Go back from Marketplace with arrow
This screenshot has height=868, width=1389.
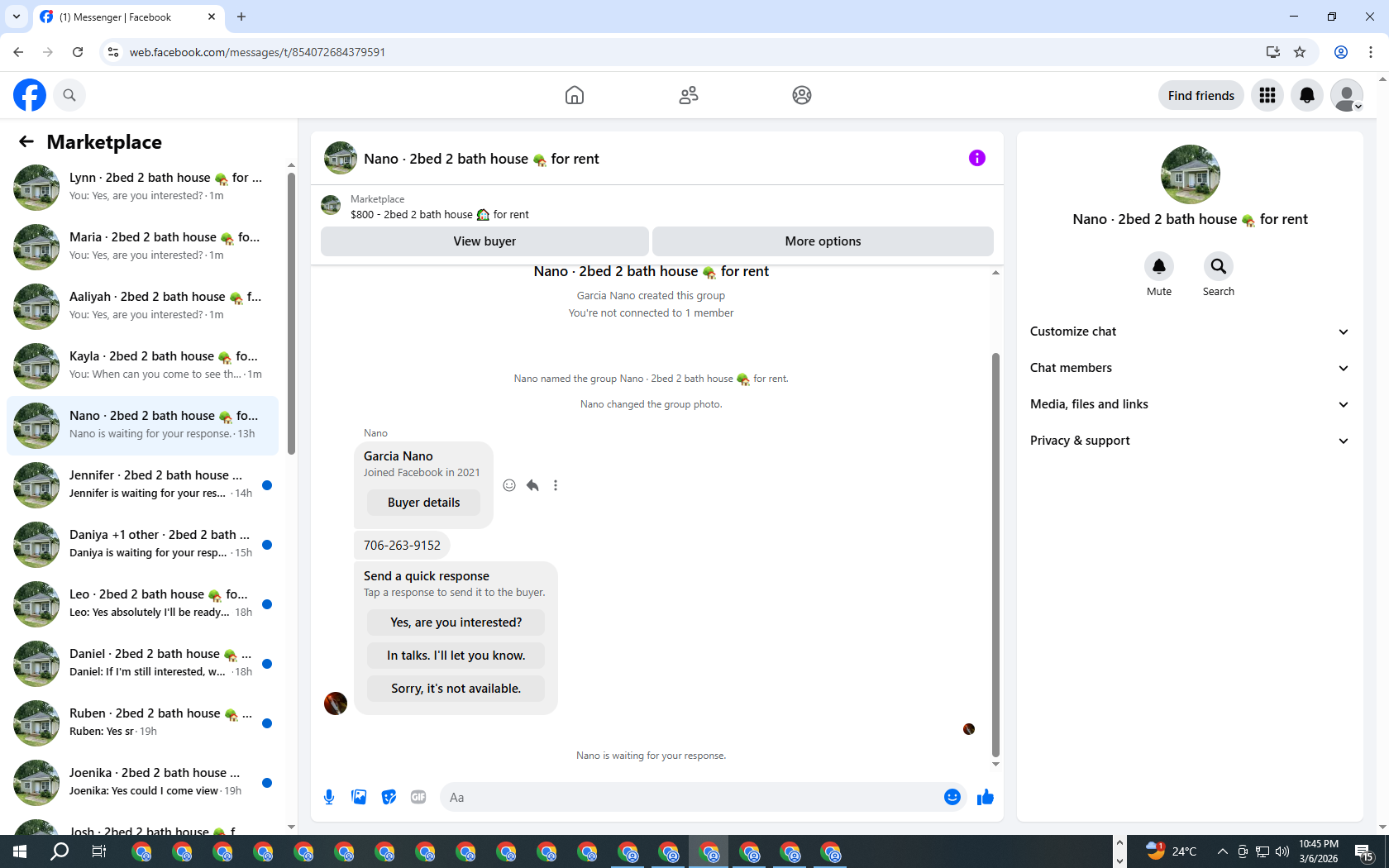tap(26, 141)
